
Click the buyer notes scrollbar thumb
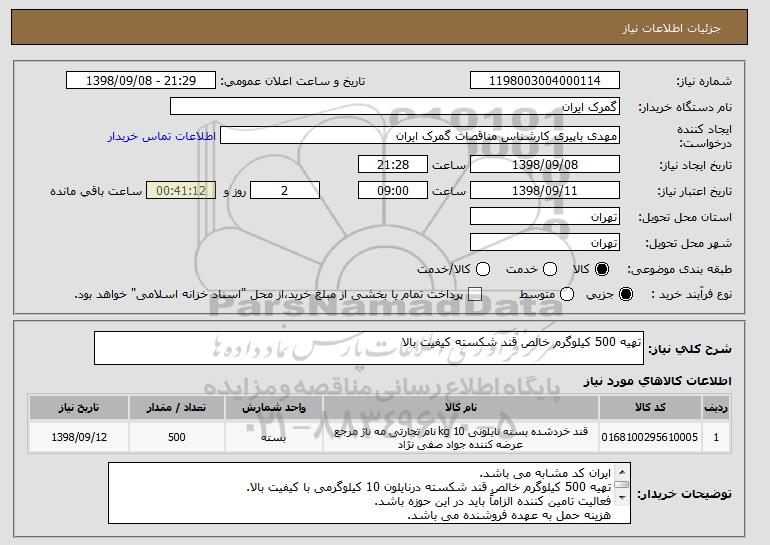622,485
